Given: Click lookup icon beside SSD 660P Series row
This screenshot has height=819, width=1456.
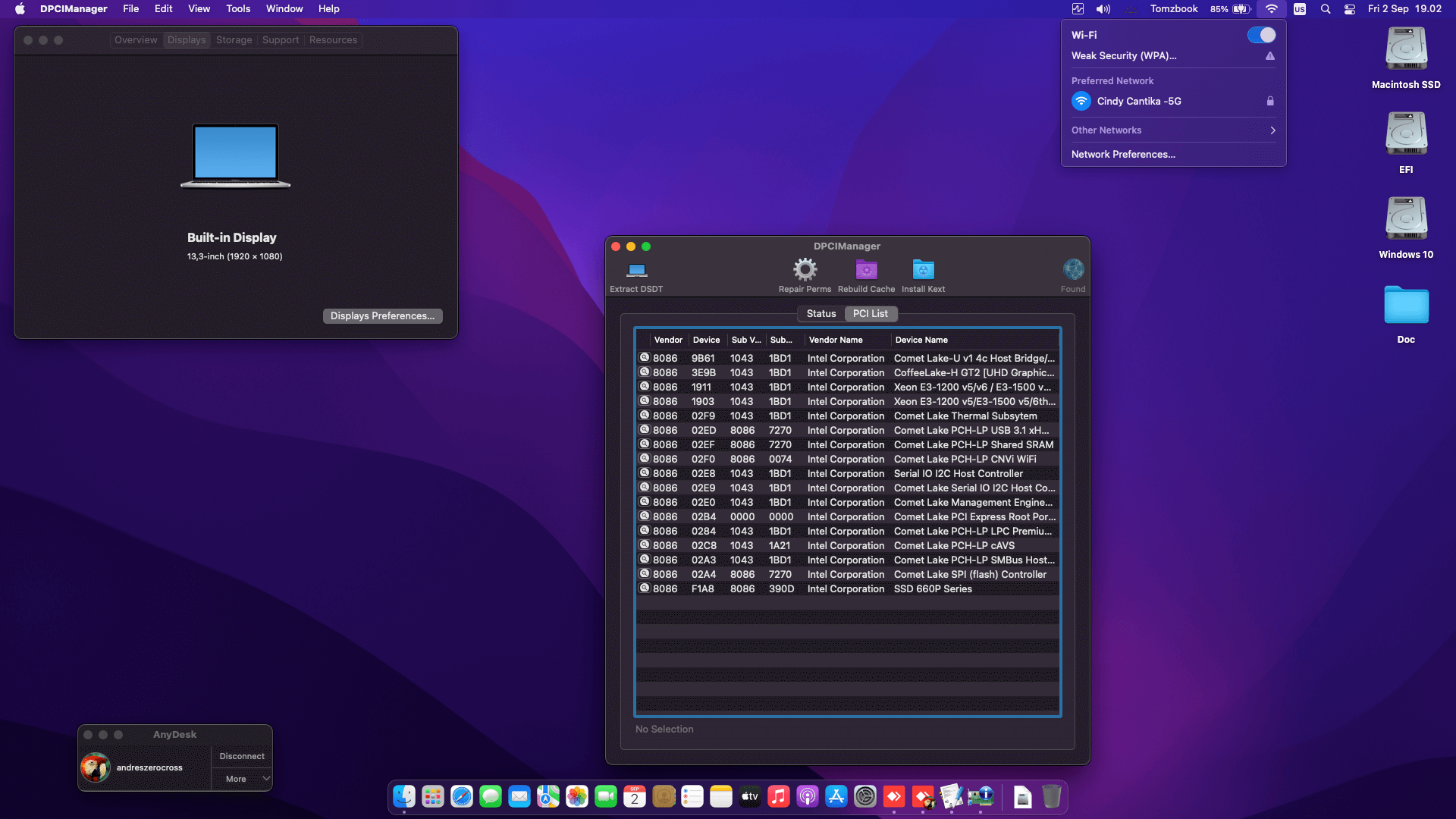Looking at the screenshot, I should point(645,588).
